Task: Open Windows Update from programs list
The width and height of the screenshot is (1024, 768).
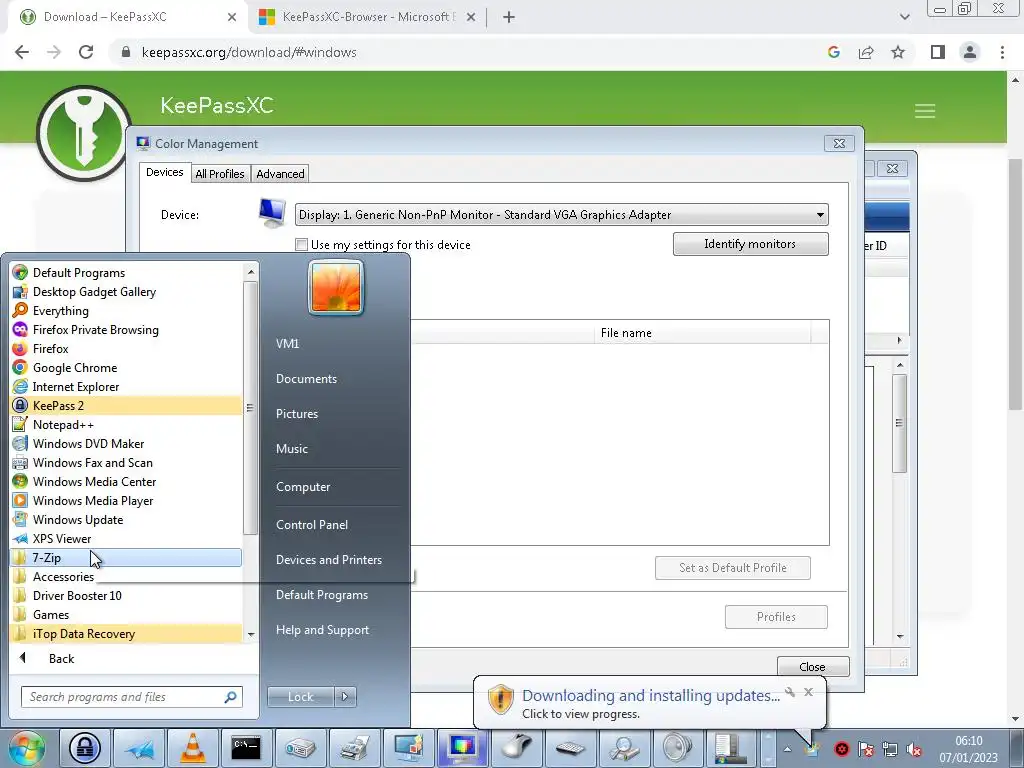Action: tap(126, 520)
